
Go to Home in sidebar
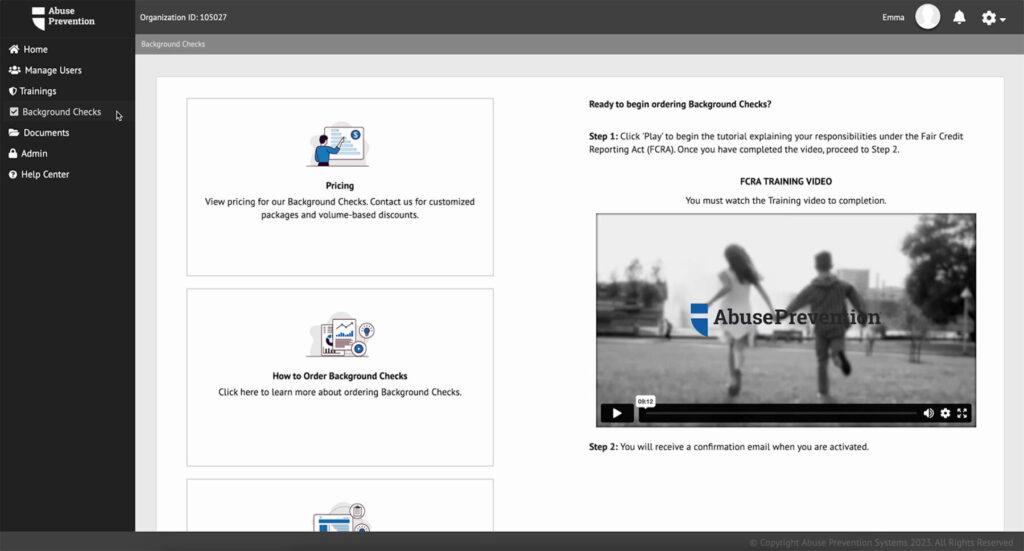coord(35,49)
